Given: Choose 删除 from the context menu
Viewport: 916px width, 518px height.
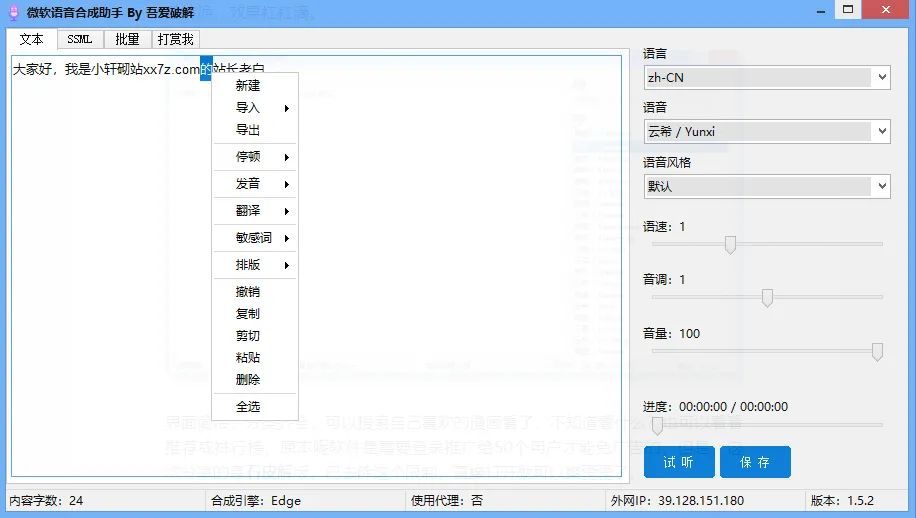Looking at the screenshot, I should [x=255, y=380].
